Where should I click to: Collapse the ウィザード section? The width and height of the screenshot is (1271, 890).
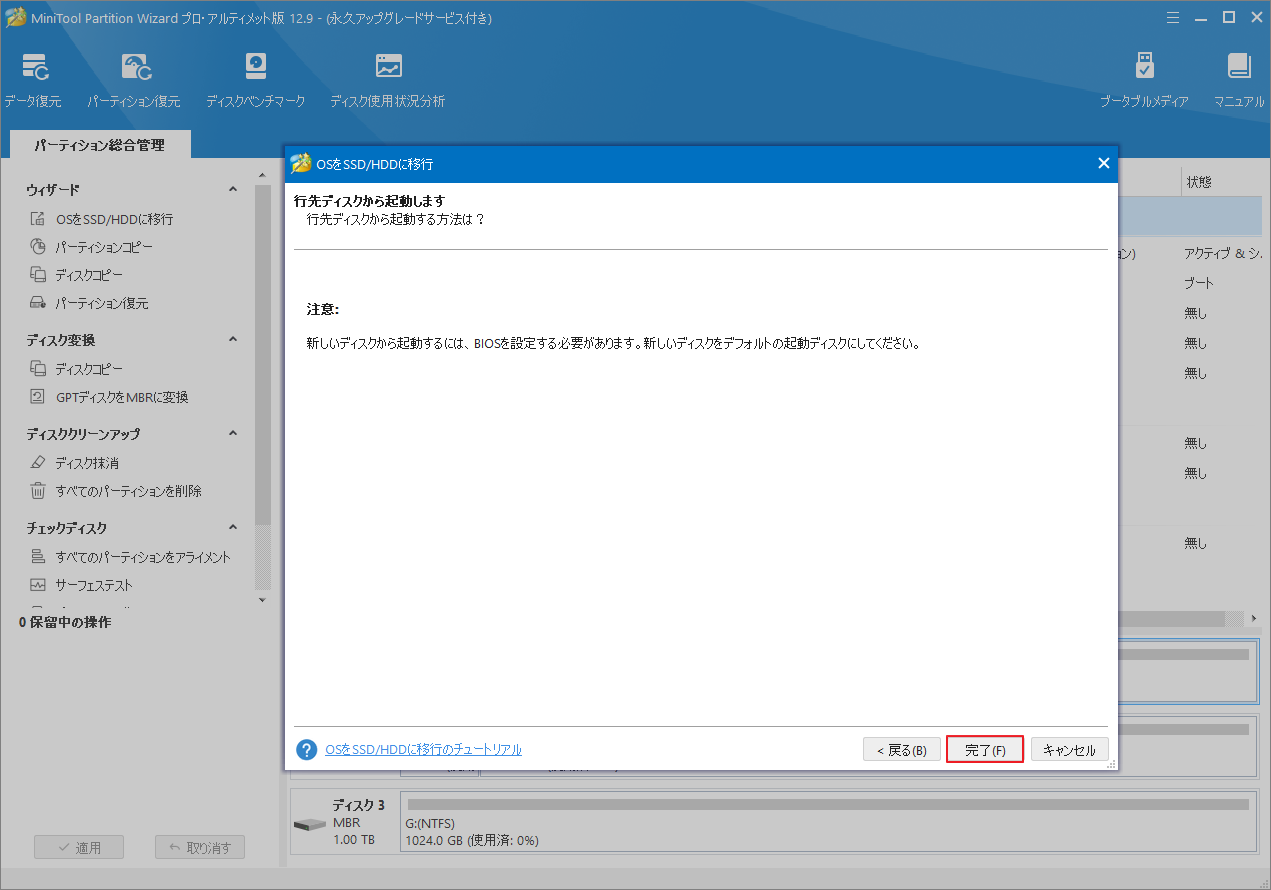tap(233, 189)
